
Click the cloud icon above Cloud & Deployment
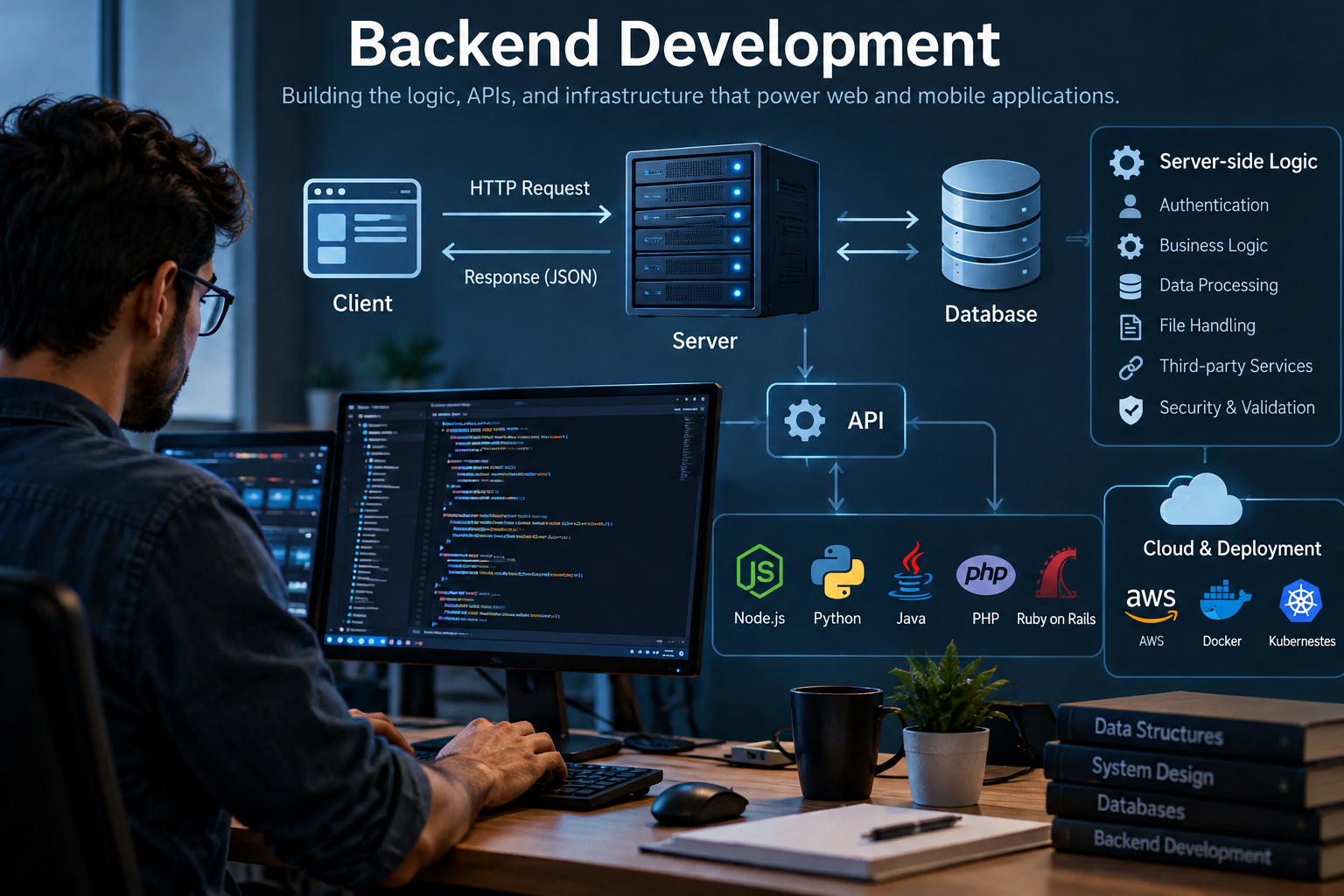[1201, 499]
